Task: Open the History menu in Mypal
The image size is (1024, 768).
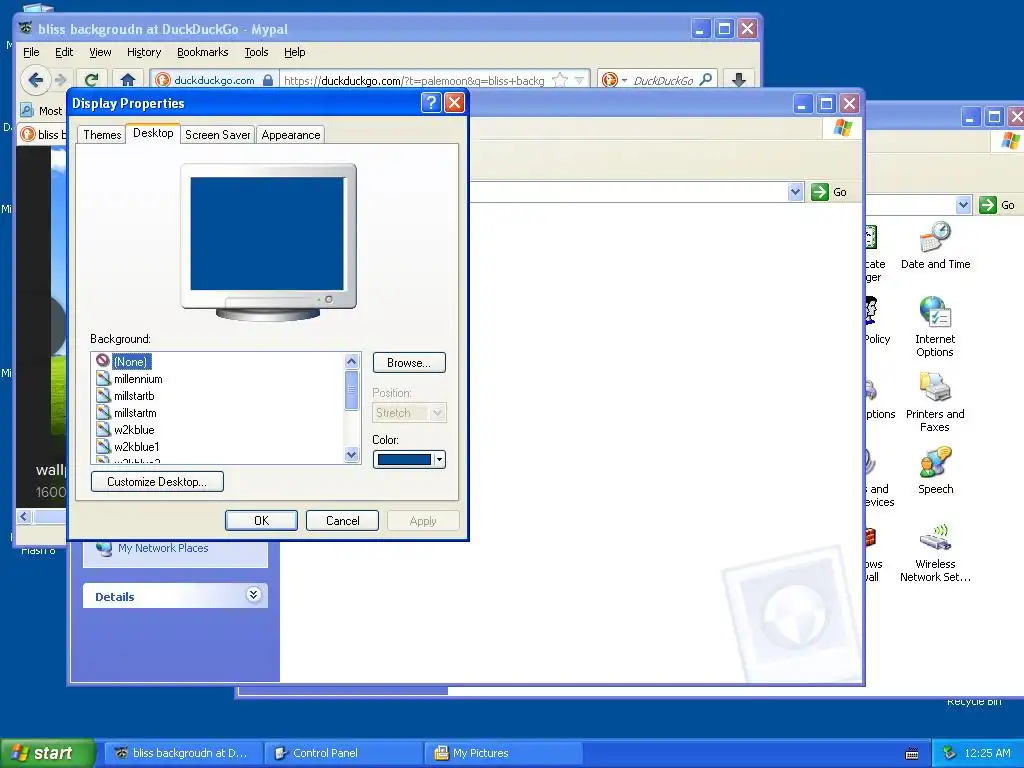Action: point(144,52)
